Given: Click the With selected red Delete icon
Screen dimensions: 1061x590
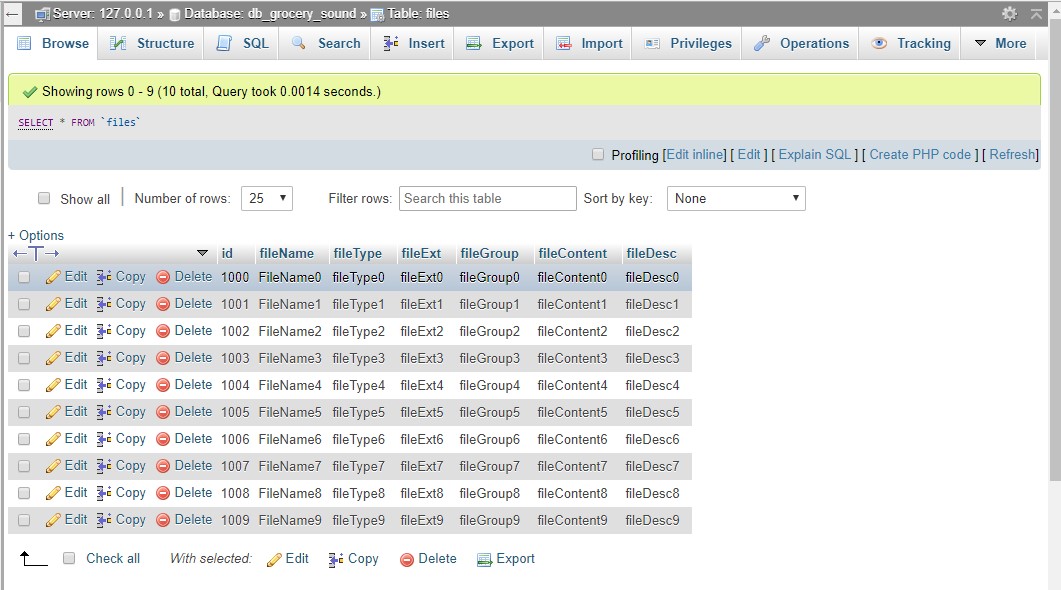Looking at the screenshot, I should pyautogui.click(x=407, y=560).
